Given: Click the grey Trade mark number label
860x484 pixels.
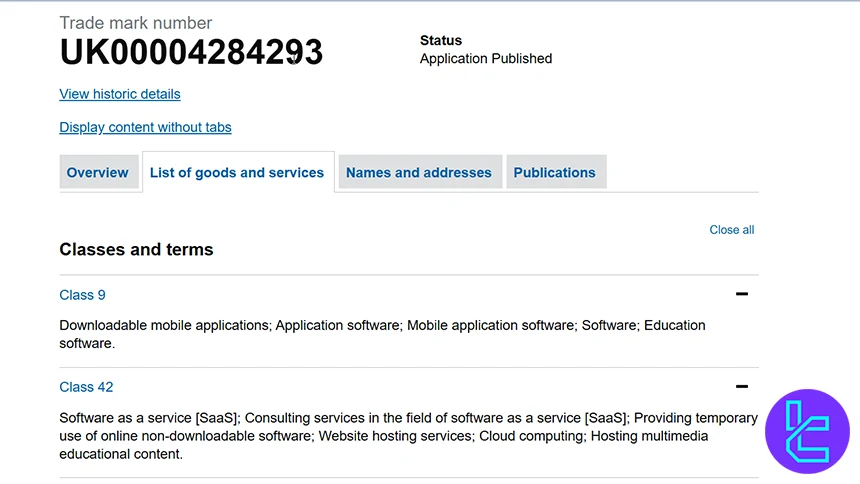Looking at the screenshot, I should (136, 22).
